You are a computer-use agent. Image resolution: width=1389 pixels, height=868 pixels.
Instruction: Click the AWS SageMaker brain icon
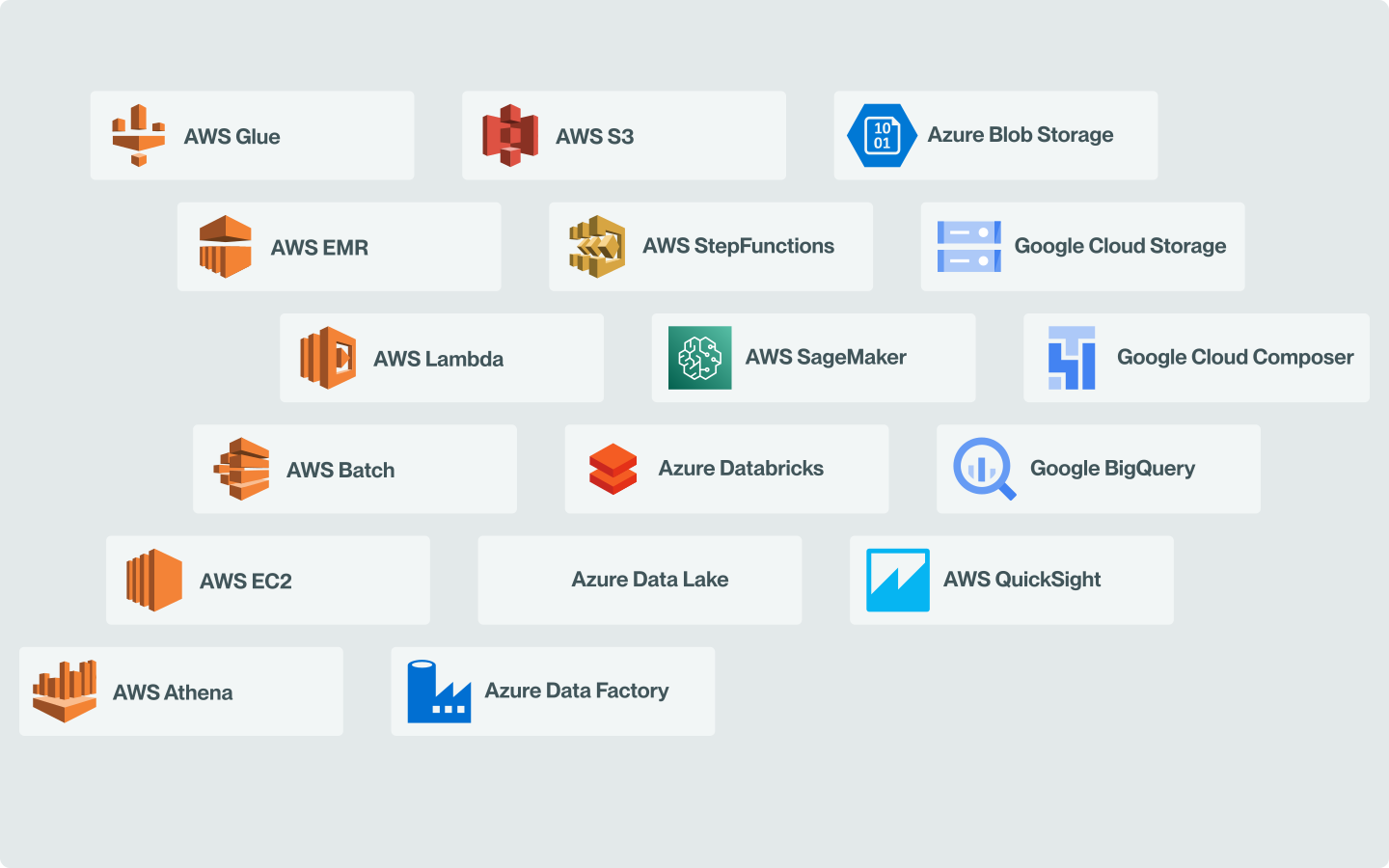coord(699,357)
